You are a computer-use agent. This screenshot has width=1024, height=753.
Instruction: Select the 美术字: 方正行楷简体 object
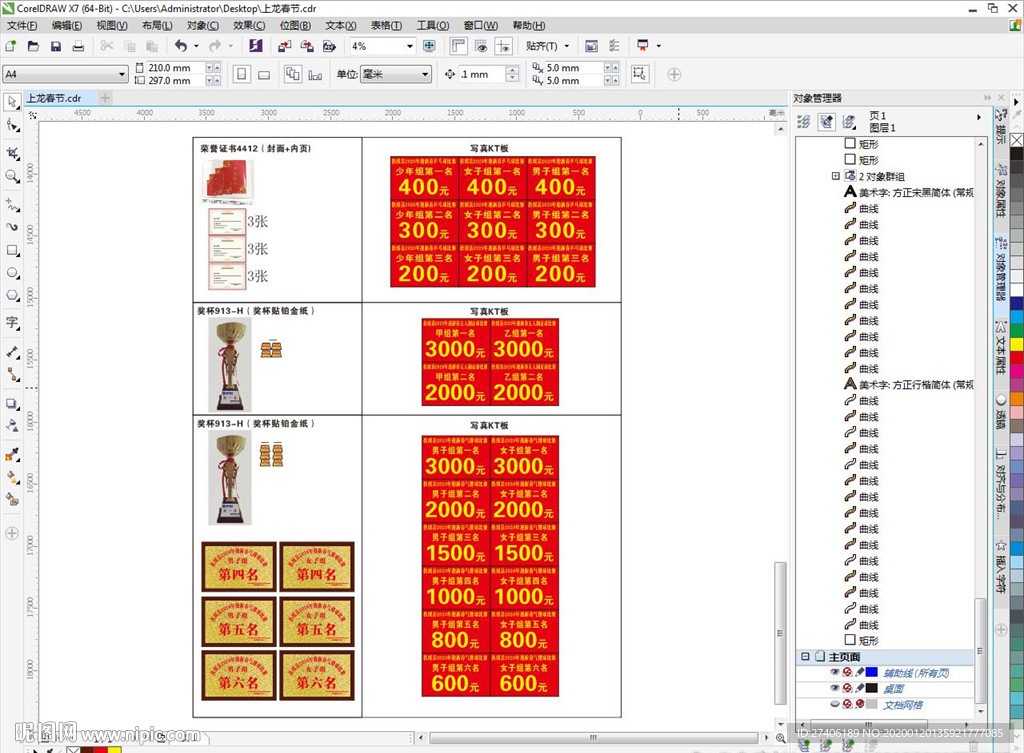tap(908, 384)
